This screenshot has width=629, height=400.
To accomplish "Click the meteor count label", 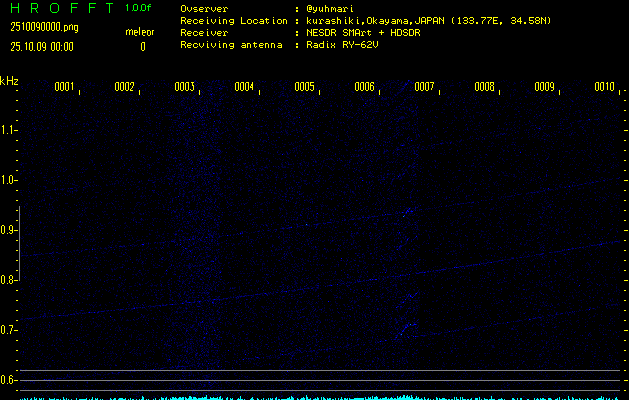I will tap(139, 32).
